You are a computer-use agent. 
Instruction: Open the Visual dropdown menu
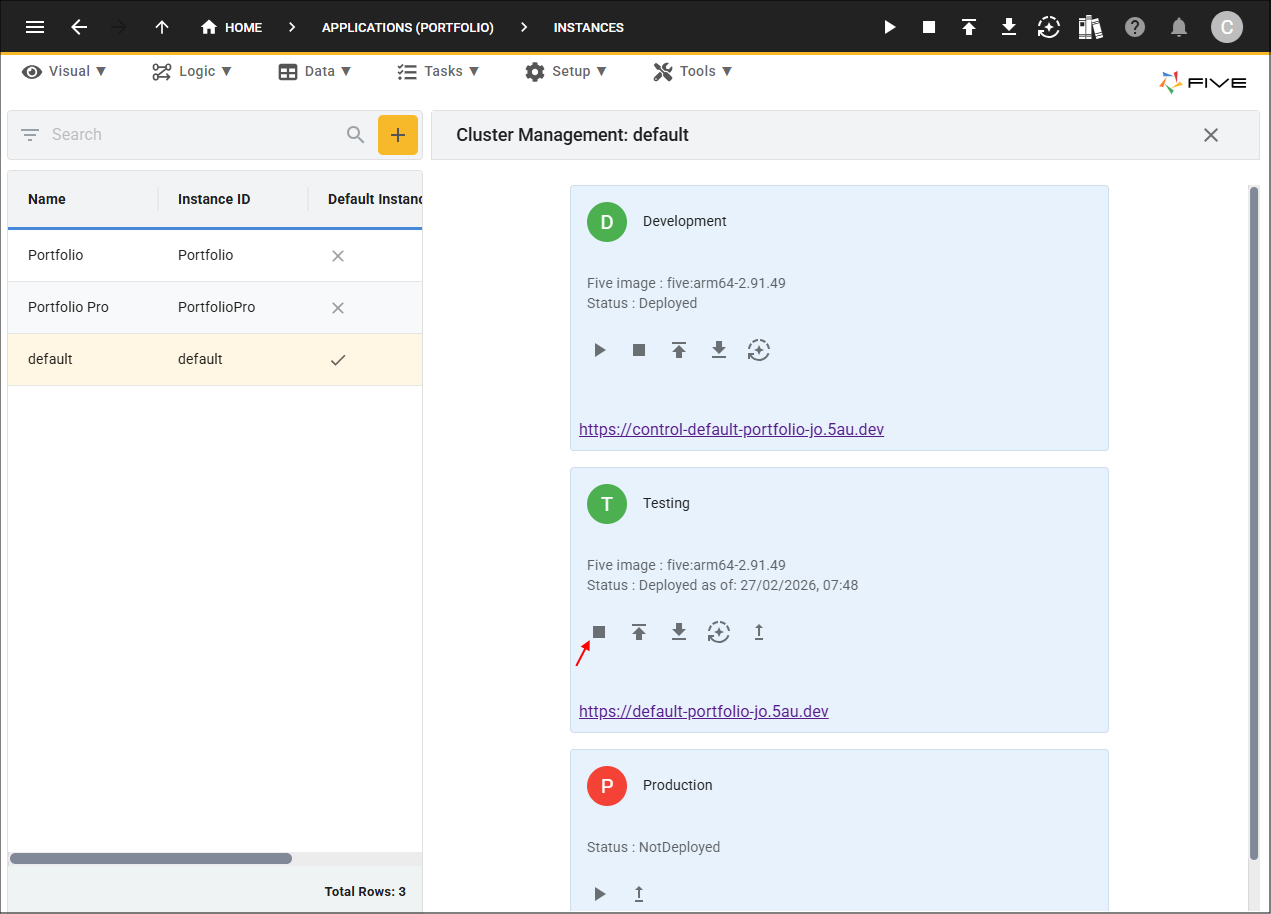coord(64,71)
